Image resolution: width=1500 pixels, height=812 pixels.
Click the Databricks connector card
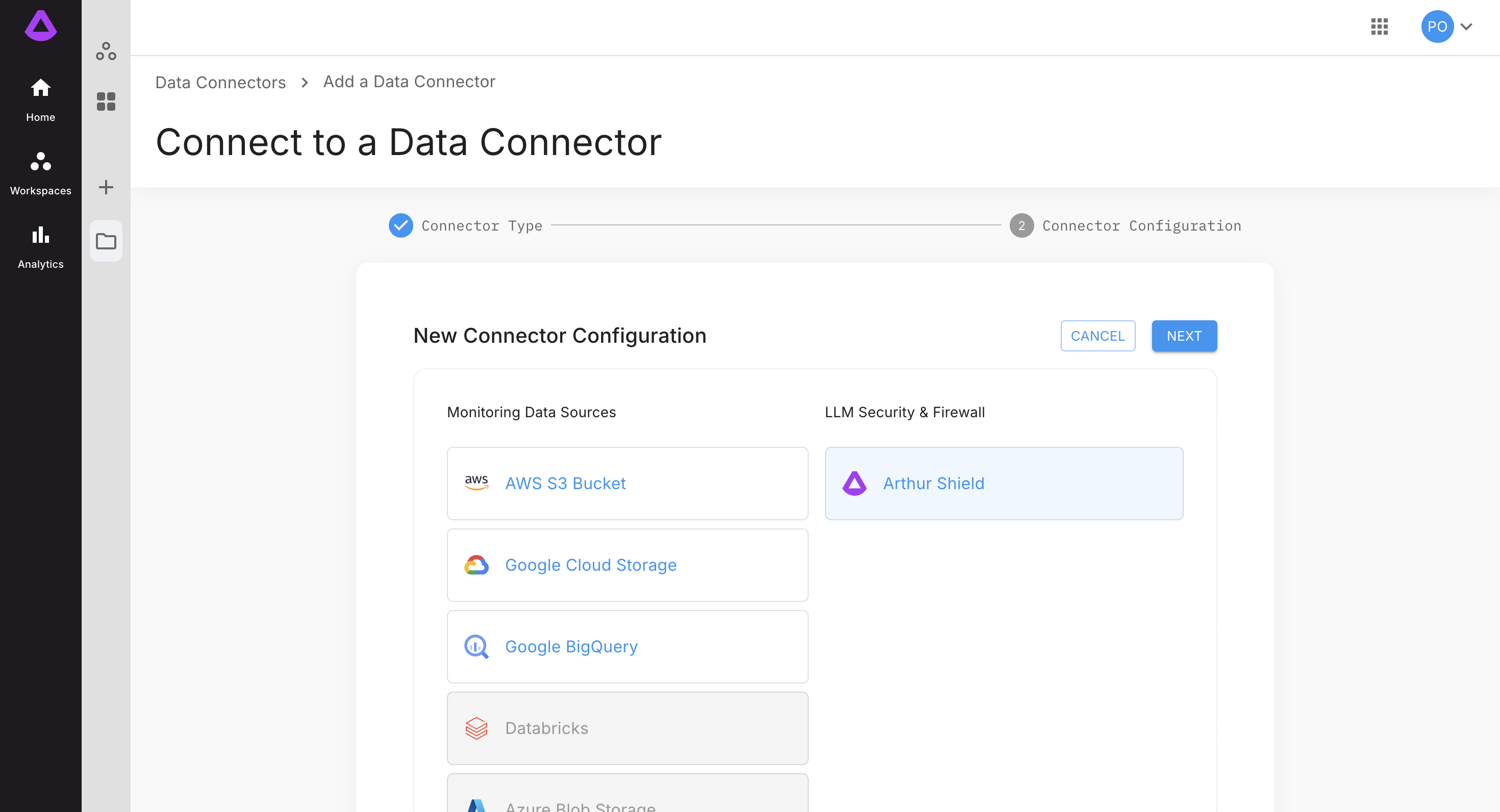point(627,728)
